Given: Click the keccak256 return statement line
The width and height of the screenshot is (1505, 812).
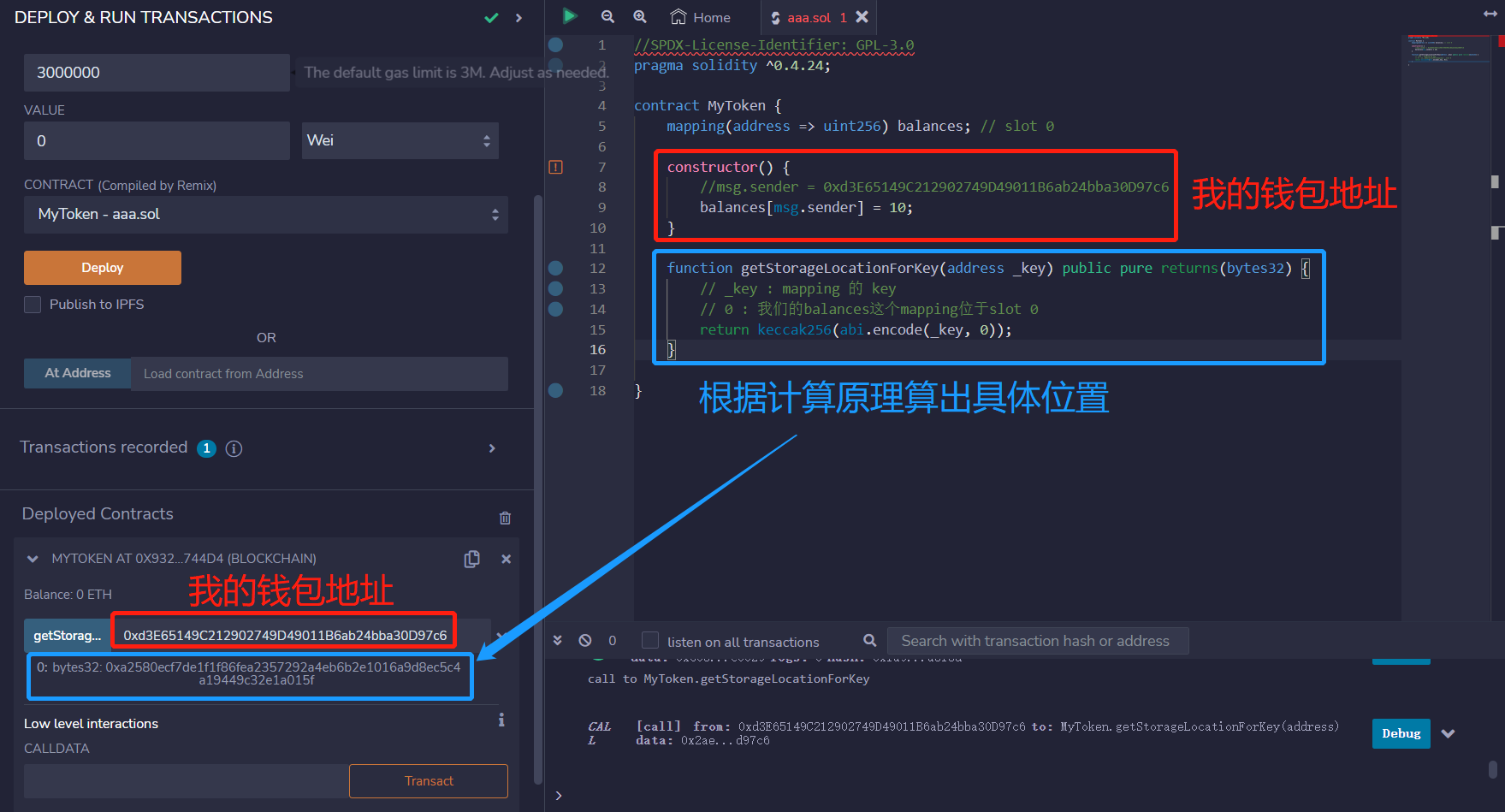Looking at the screenshot, I should point(856,329).
